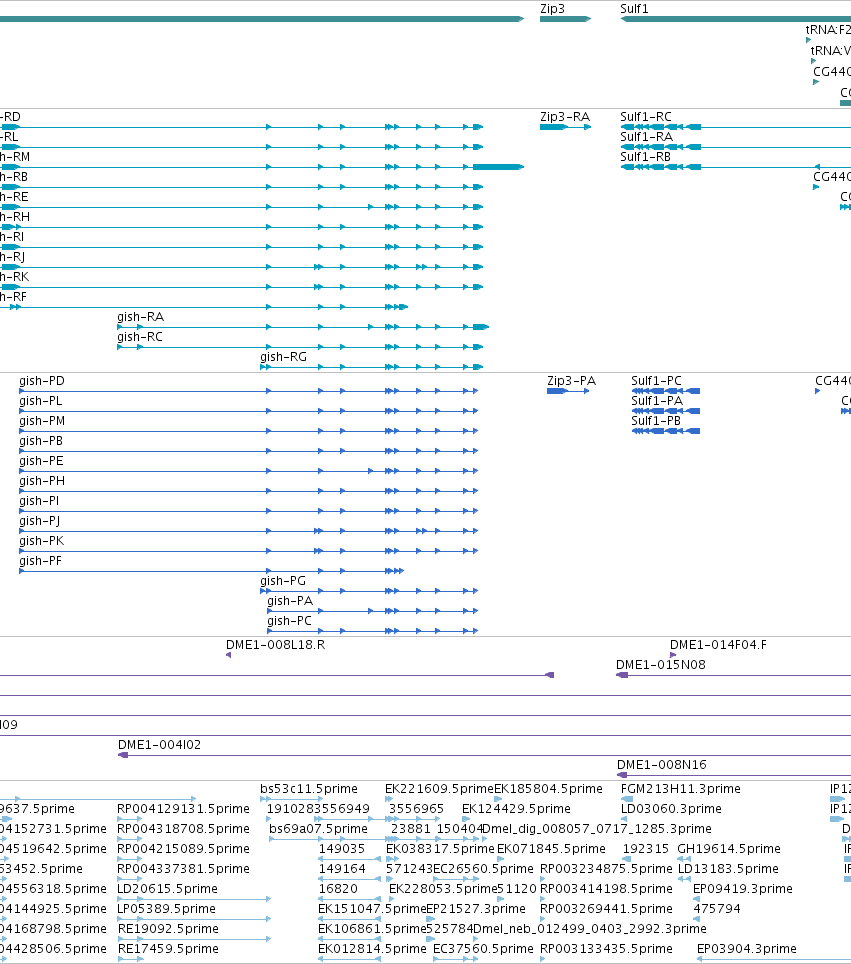851x964 pixels.
Task: Click the gish-PG protein label
Action: 282,580
